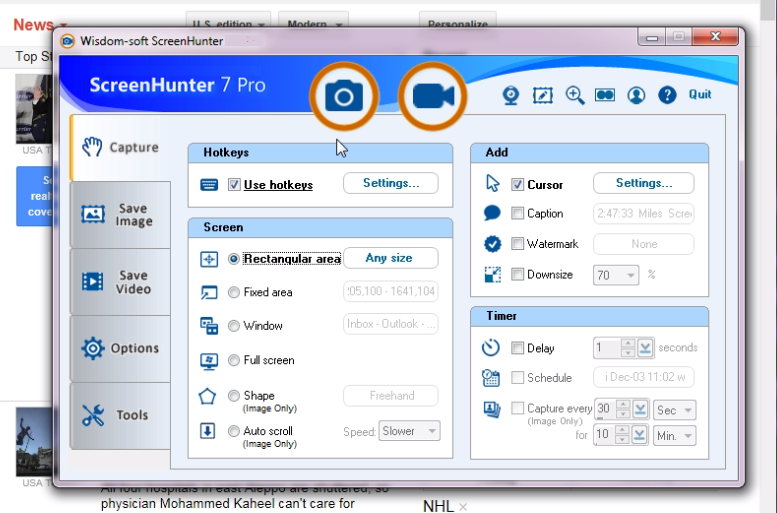Click the caption speech bubble icon
The height and width of the screenshot is (513, 777).
tap(492, 213)
